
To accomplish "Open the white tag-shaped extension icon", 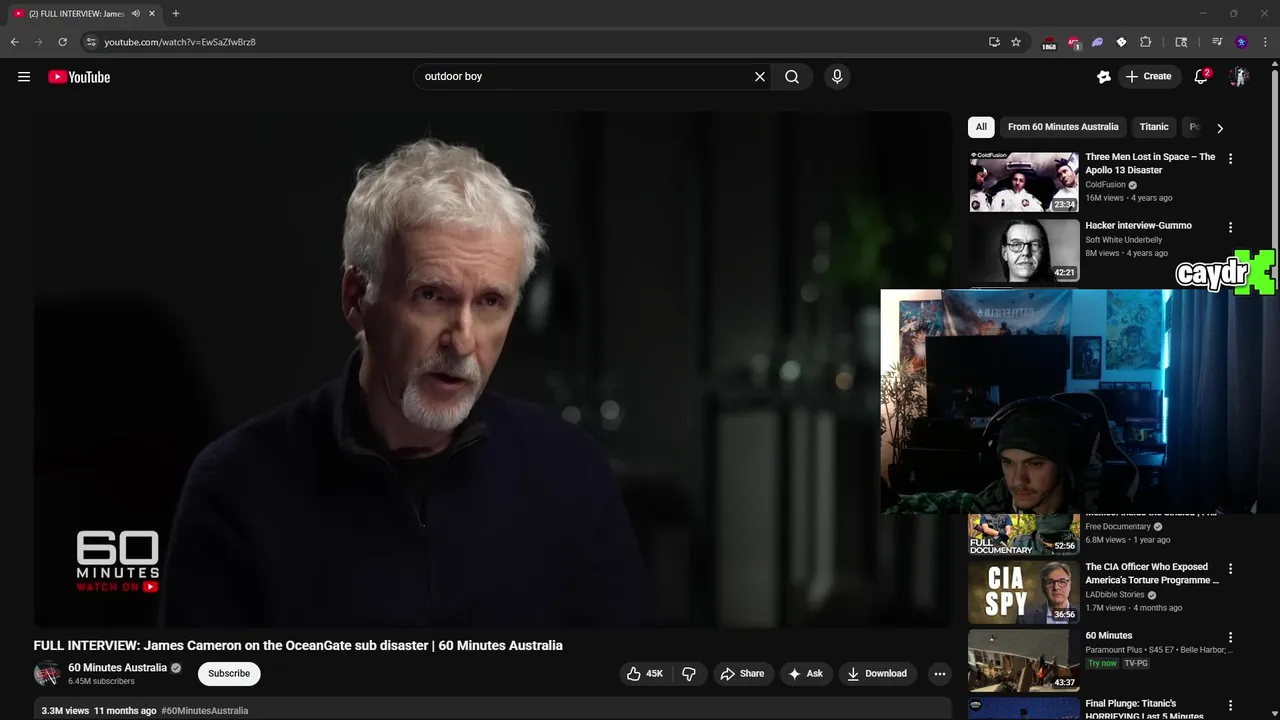I will 1121,42.
